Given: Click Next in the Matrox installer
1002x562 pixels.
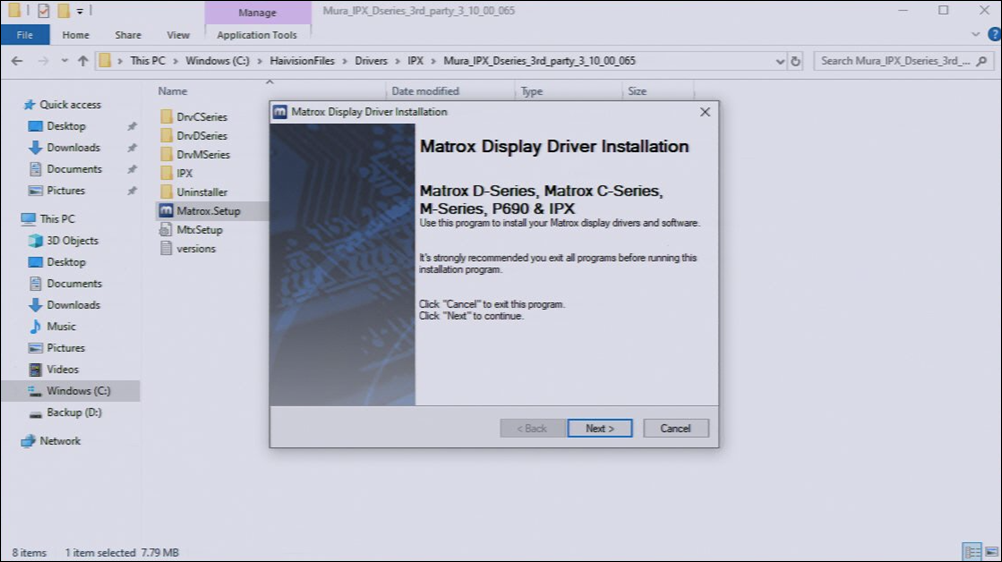Looking at the screenshot, I should click(x=599, y=428).
